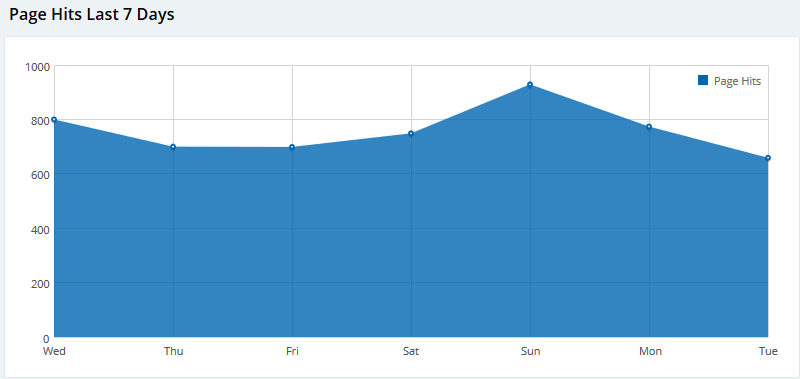This screenshot has width=800, height=379.
Task: Click the Page Hits Last 7 Days heading
Action: pyautogui.click(x=92, y=14)
